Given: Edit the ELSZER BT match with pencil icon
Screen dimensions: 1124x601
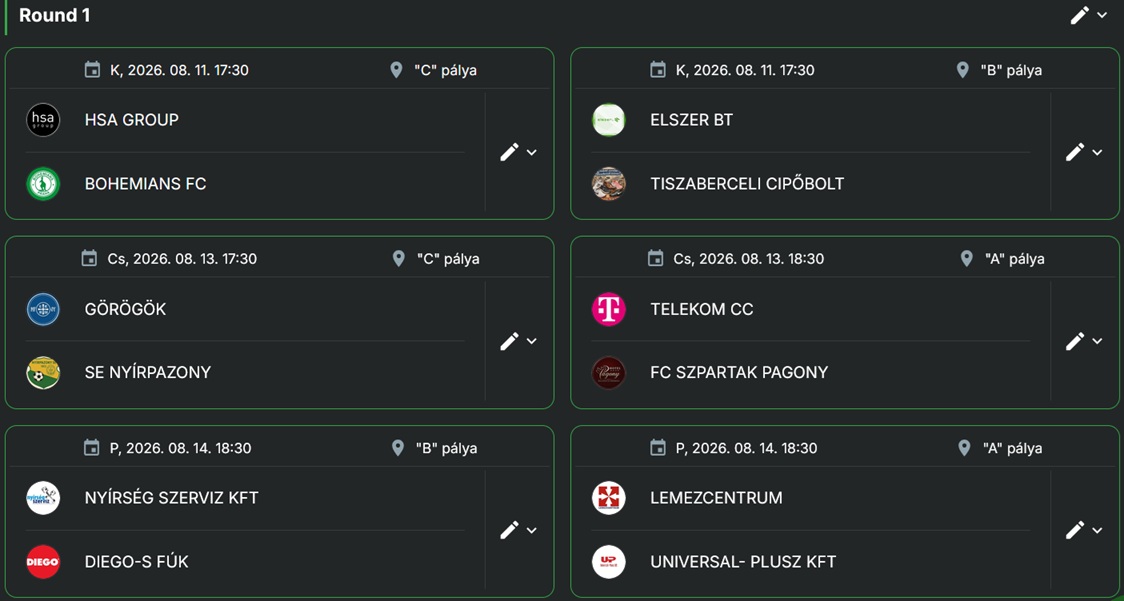Looking at the screenshot, I should (x=1075, y=152).
